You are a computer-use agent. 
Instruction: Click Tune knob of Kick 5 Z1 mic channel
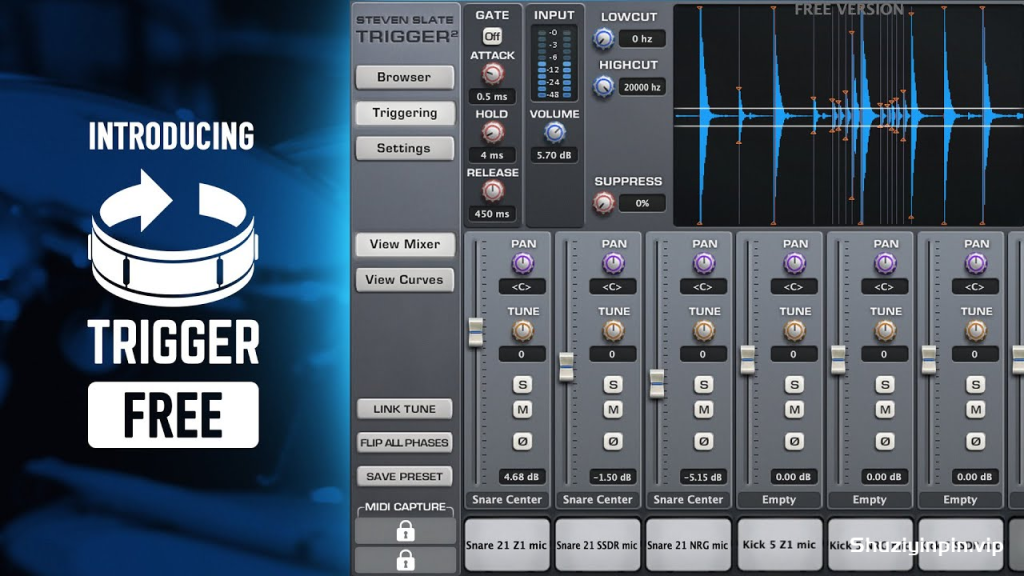click(794, 331)
